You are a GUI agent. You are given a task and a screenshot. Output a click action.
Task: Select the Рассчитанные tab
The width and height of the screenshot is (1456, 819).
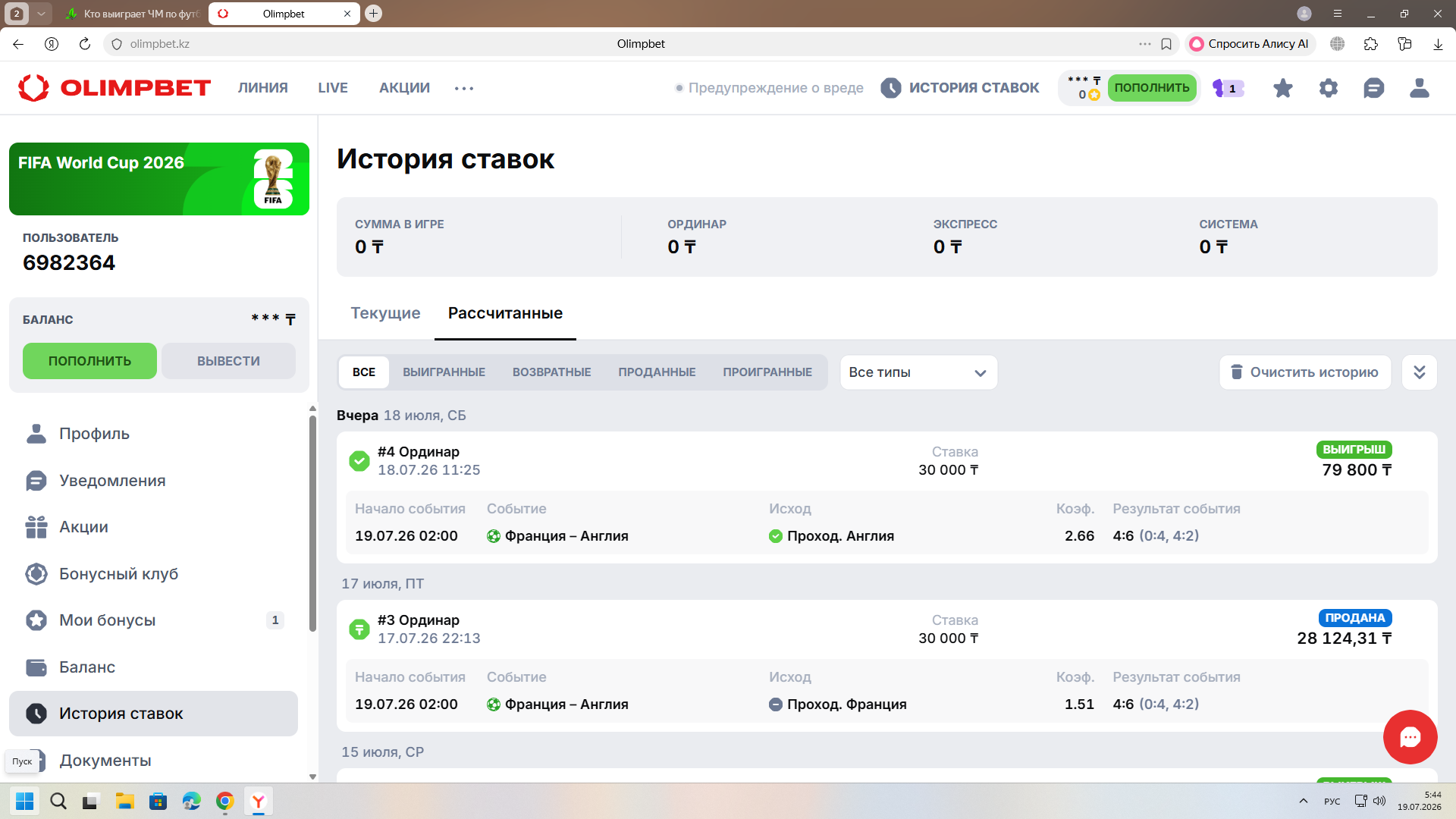coord(505,313)
